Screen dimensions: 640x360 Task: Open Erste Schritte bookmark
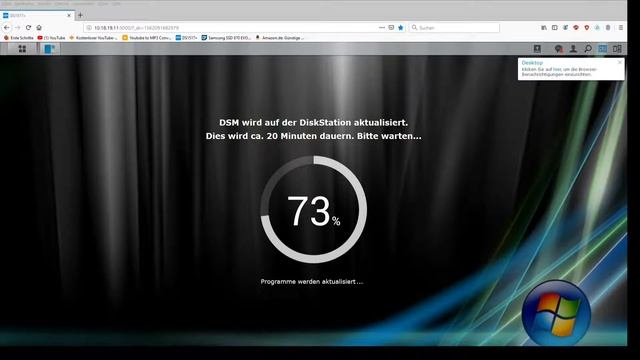pos(19,38)
